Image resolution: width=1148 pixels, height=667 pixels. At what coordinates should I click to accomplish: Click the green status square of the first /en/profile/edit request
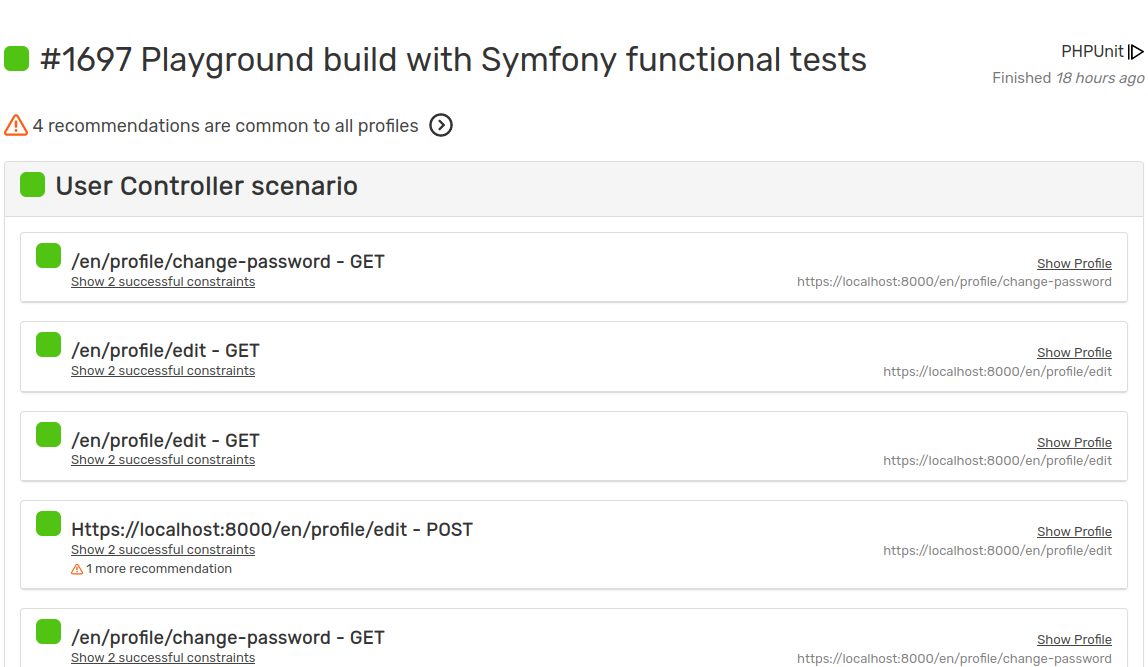(48, 345)
